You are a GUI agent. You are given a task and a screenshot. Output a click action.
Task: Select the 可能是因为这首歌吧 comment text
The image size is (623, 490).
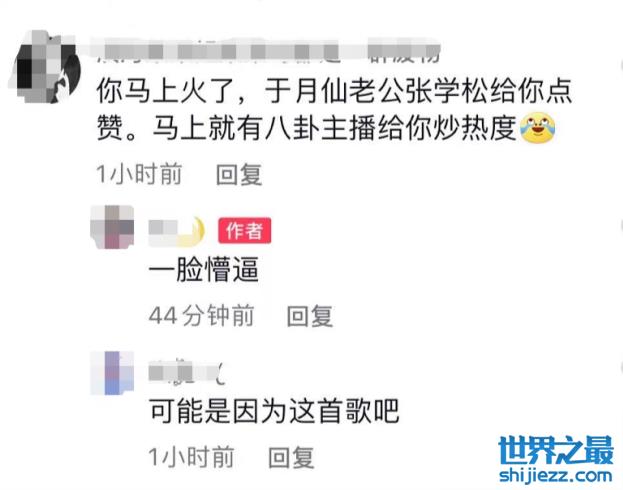click(274, 410)
